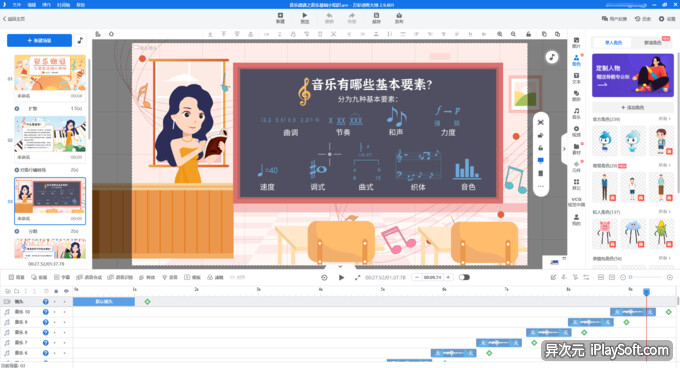The height and width of the screenshot is (368, 680).
Task: Open the 时间轴 menu
Action: tap(63, 5)
